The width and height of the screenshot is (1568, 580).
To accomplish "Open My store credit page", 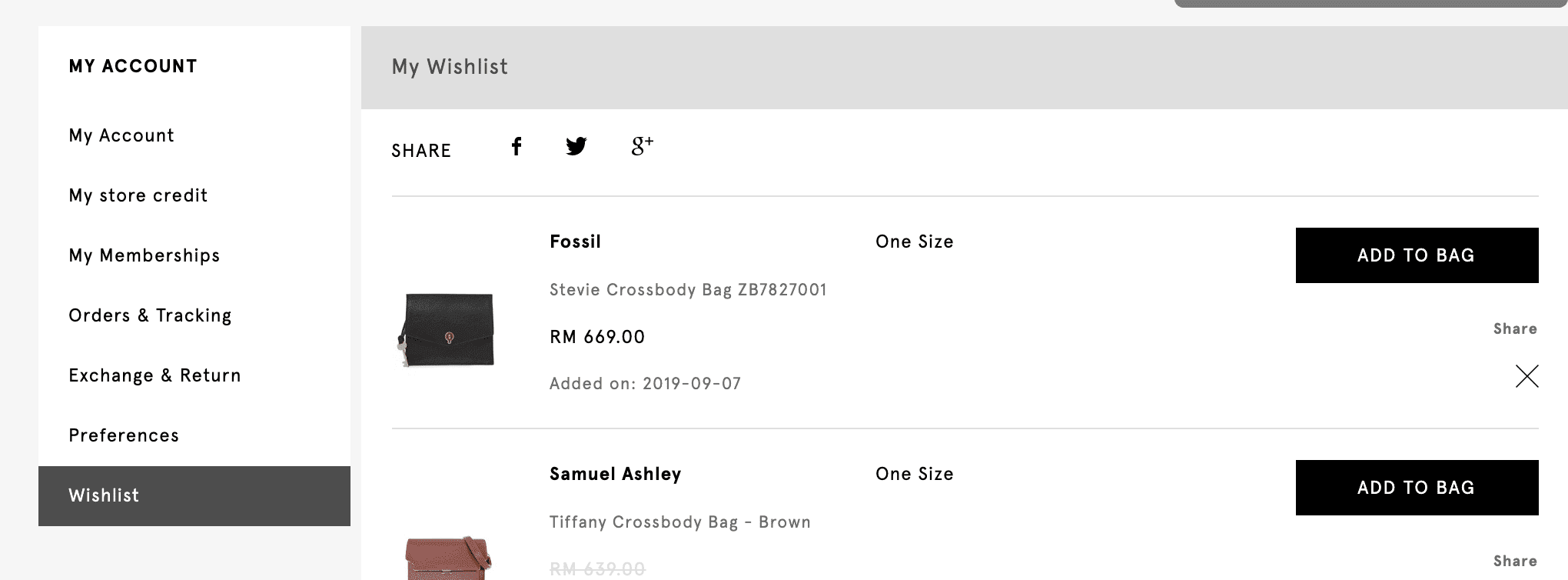I will (138, 195).
